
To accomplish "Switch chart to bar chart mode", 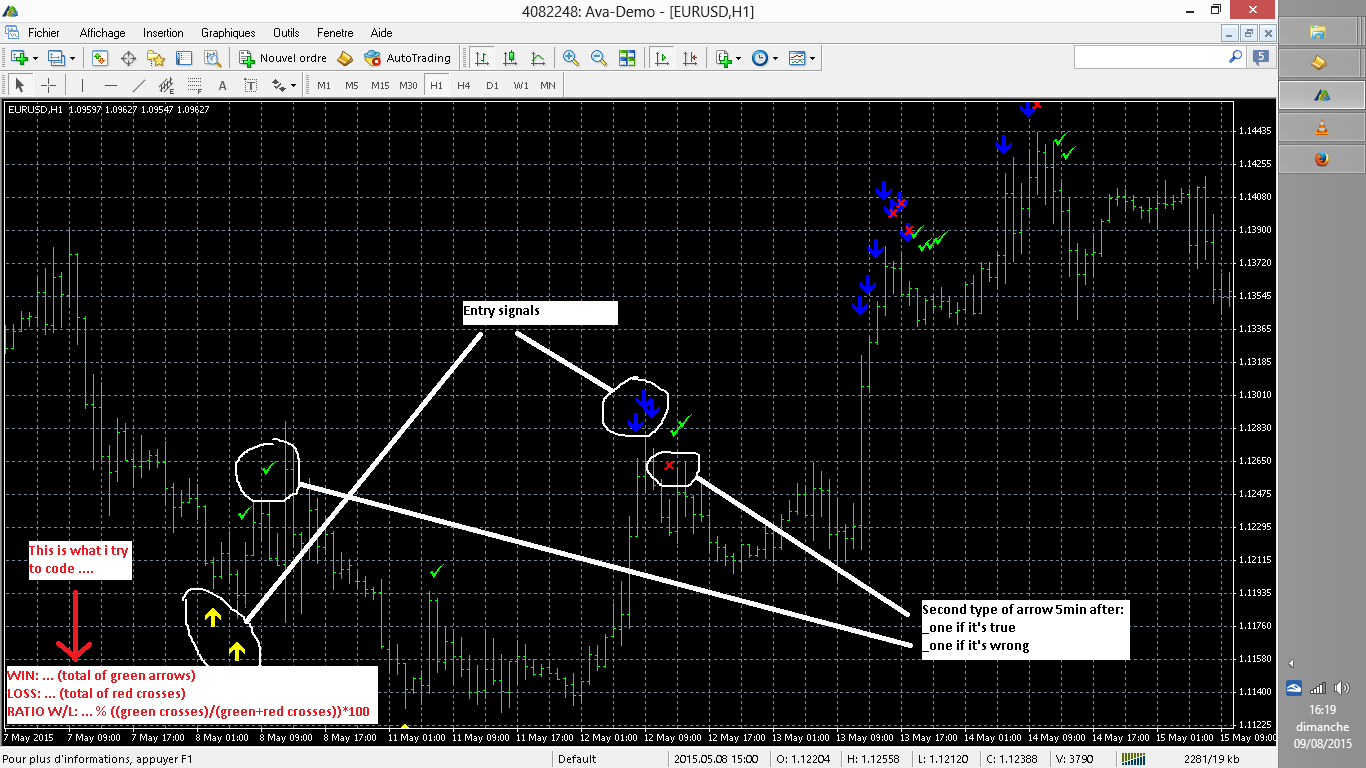I will 482,58.
